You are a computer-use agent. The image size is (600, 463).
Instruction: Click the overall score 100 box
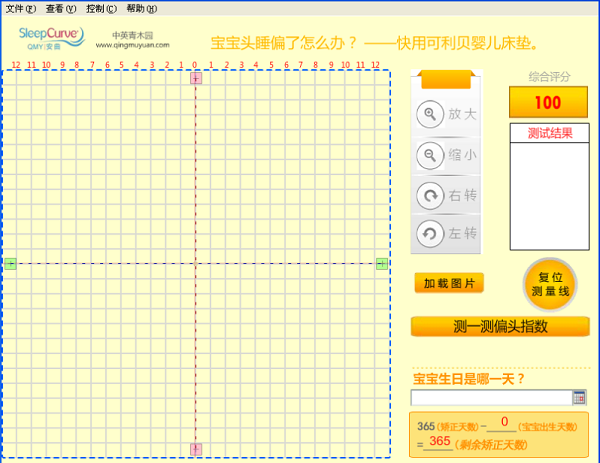(548, 102)
